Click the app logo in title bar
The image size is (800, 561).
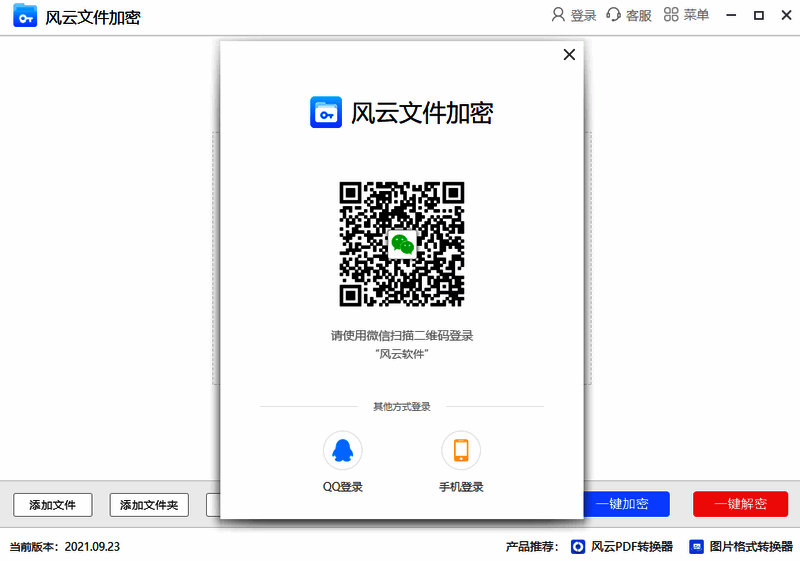[x=25, y=15]
